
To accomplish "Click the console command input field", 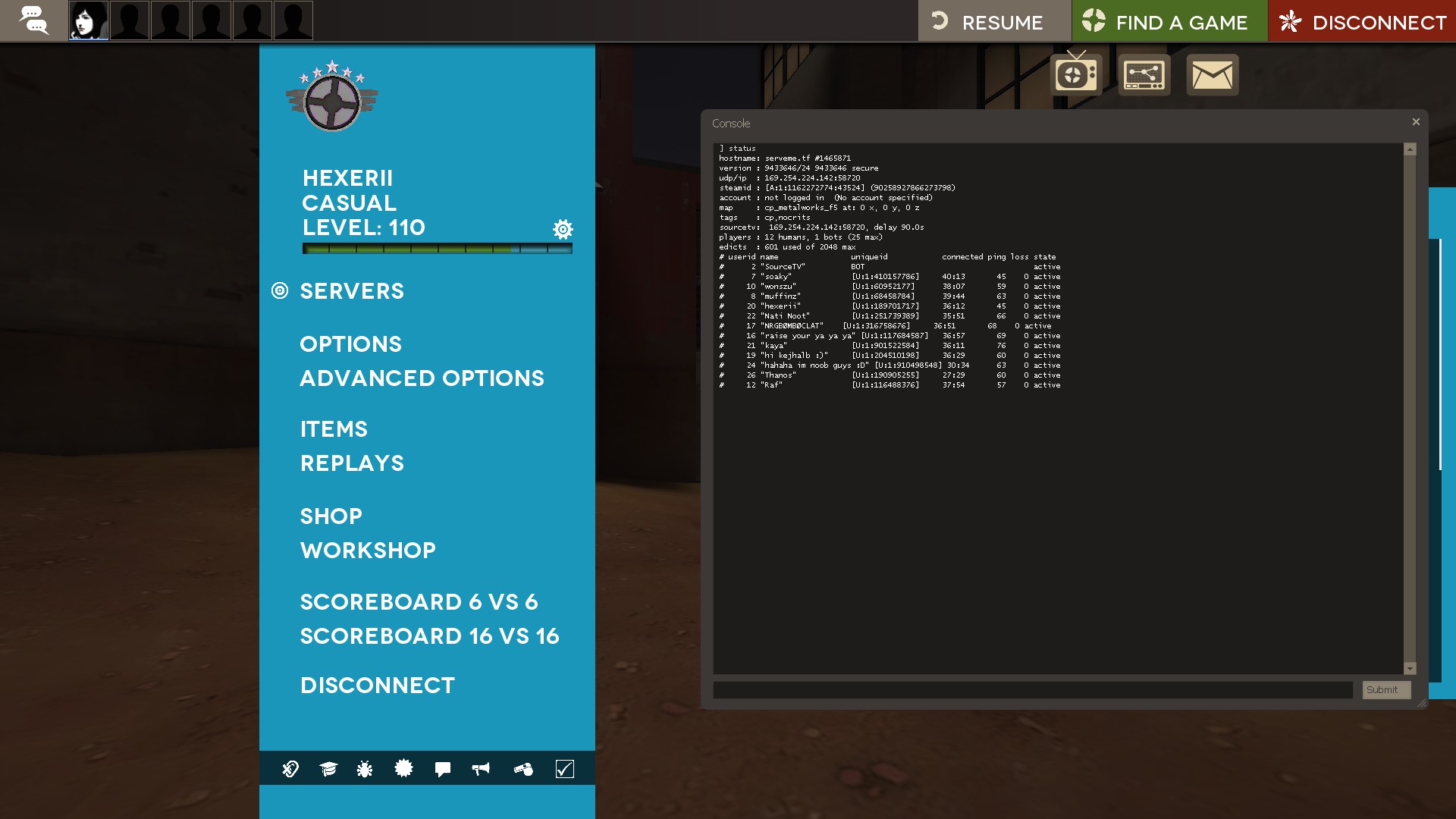I will [1032, 690].
